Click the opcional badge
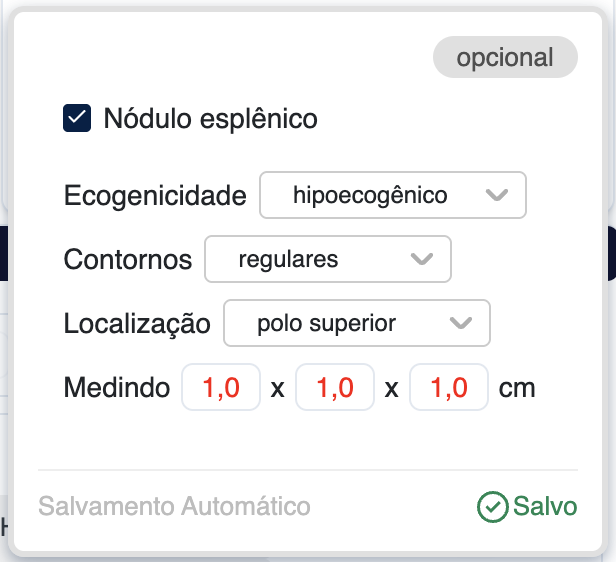Screen dimensions: 616x562 (505, 58)
